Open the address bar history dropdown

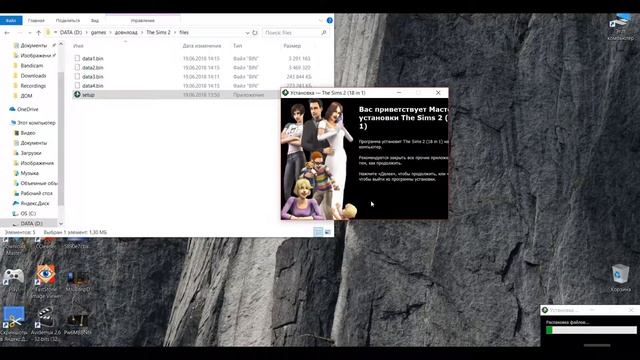tap(247, 33)
